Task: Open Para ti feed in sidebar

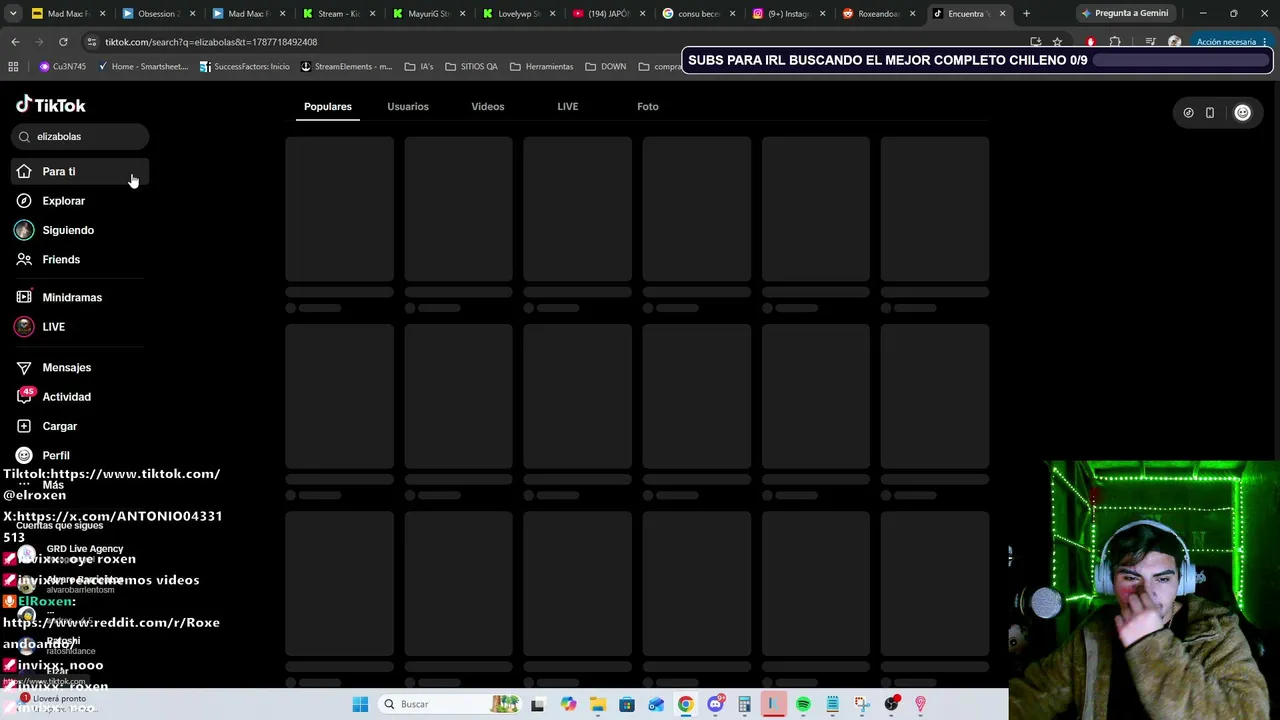Action: (x=80, y=172)
